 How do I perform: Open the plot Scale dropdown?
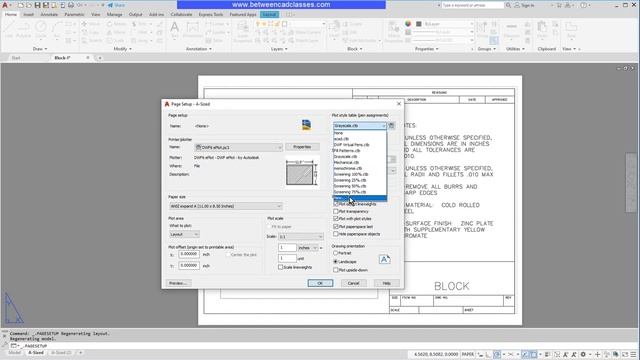[x=301, y=237]
